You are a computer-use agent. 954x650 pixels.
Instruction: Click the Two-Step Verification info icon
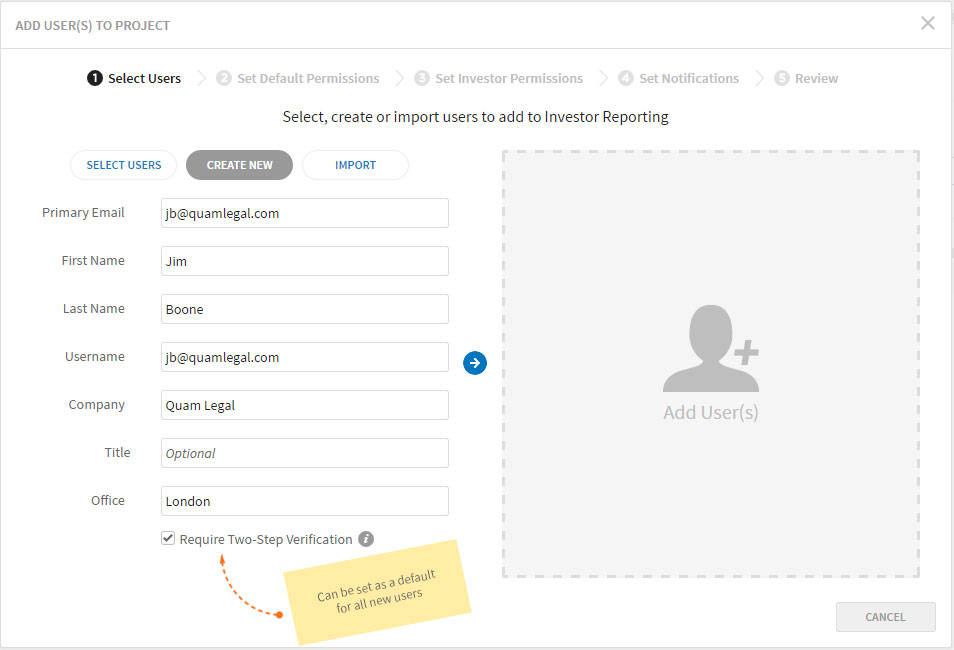pyautogui.click(x=366, y=539)
